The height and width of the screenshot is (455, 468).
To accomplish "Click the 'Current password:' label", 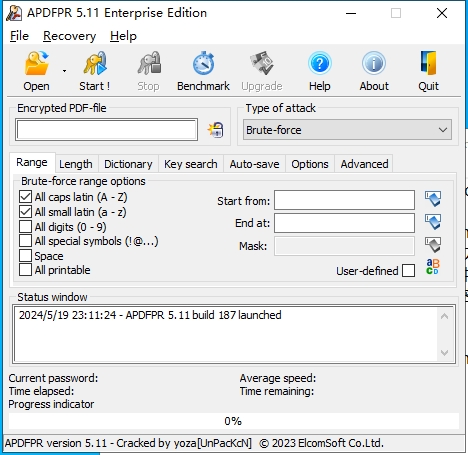I will (x=53, y=378).
